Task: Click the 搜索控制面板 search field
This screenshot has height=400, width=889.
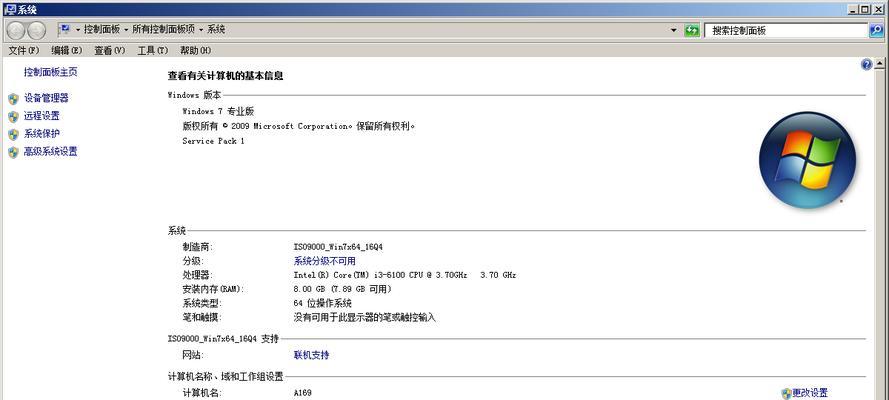Action: [x=785, y=31]
